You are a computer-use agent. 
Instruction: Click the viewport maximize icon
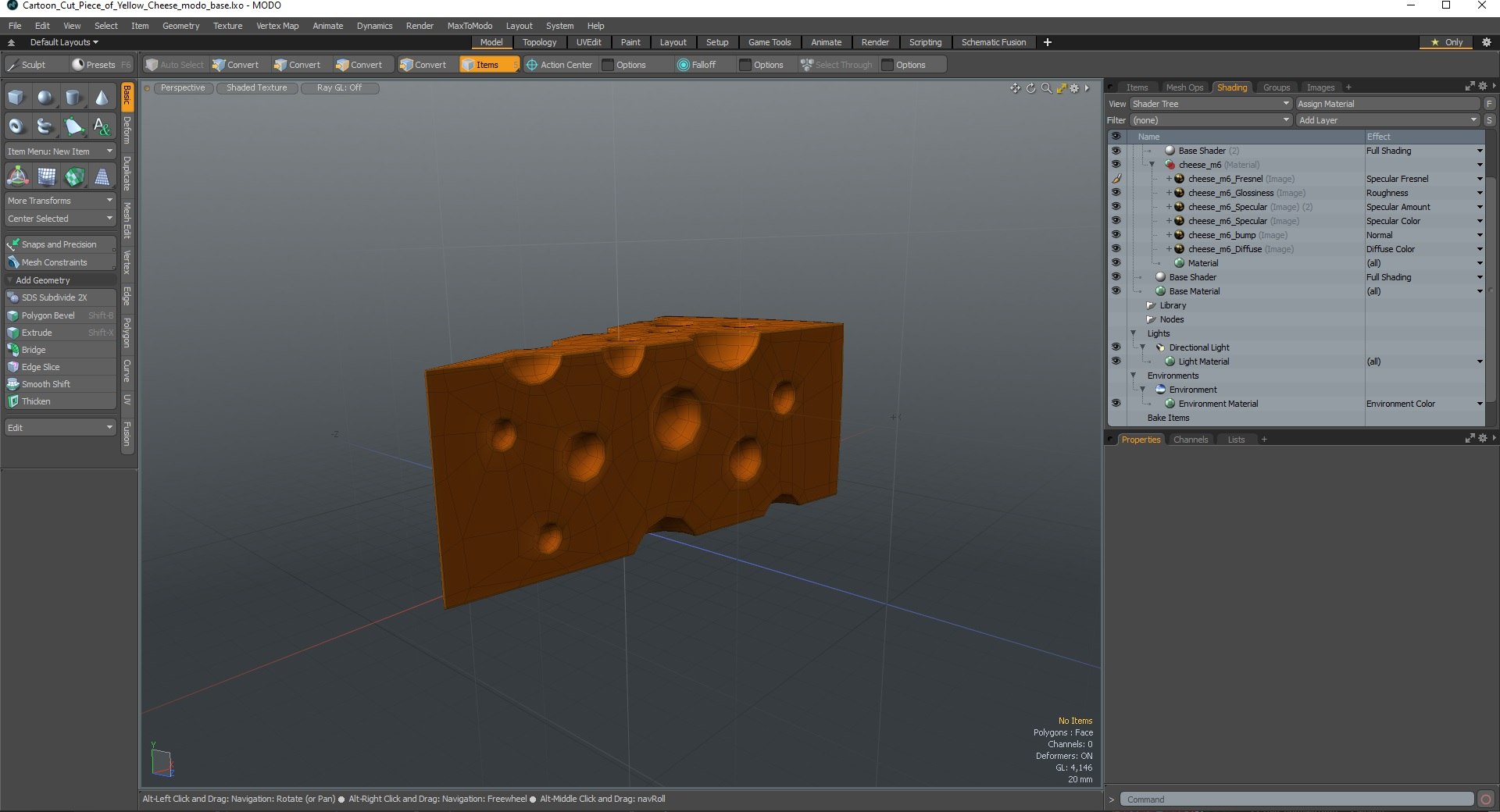(x=1061, y=88)
